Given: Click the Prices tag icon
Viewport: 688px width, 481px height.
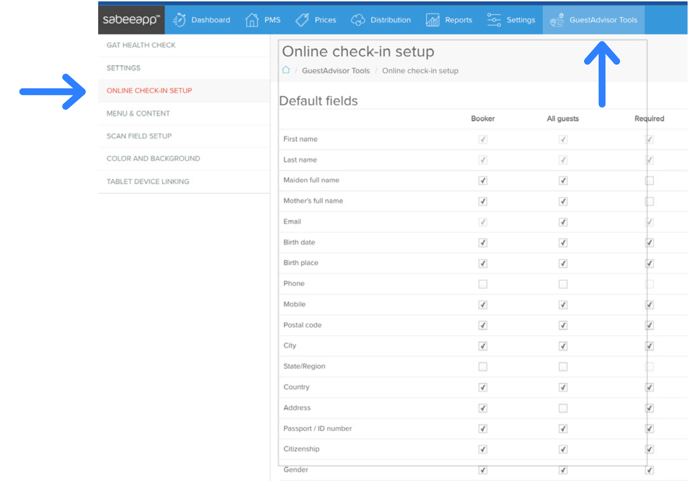Looking at the screenshot, I should (x=302, y=20).
